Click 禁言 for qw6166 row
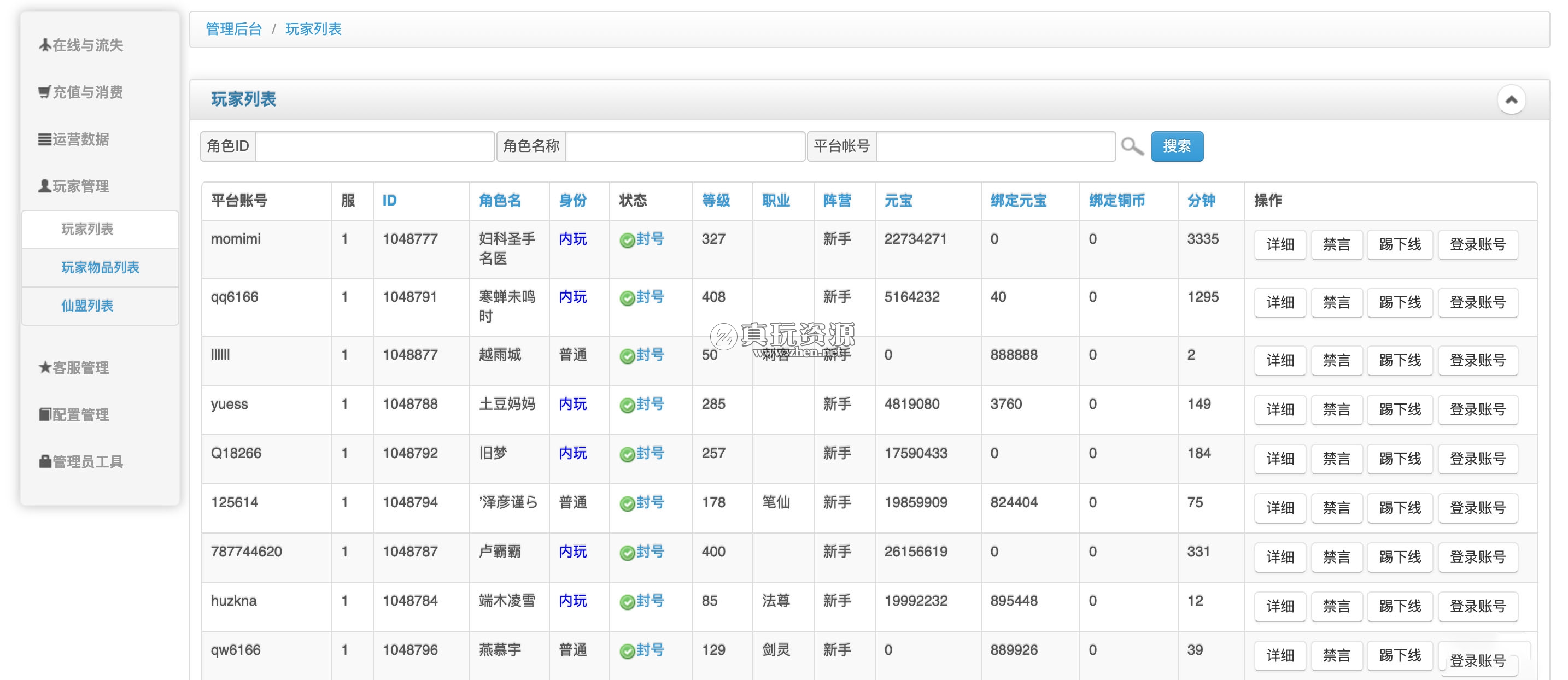This screenshot has width=1568, height=680. (x=1337, y=655)
